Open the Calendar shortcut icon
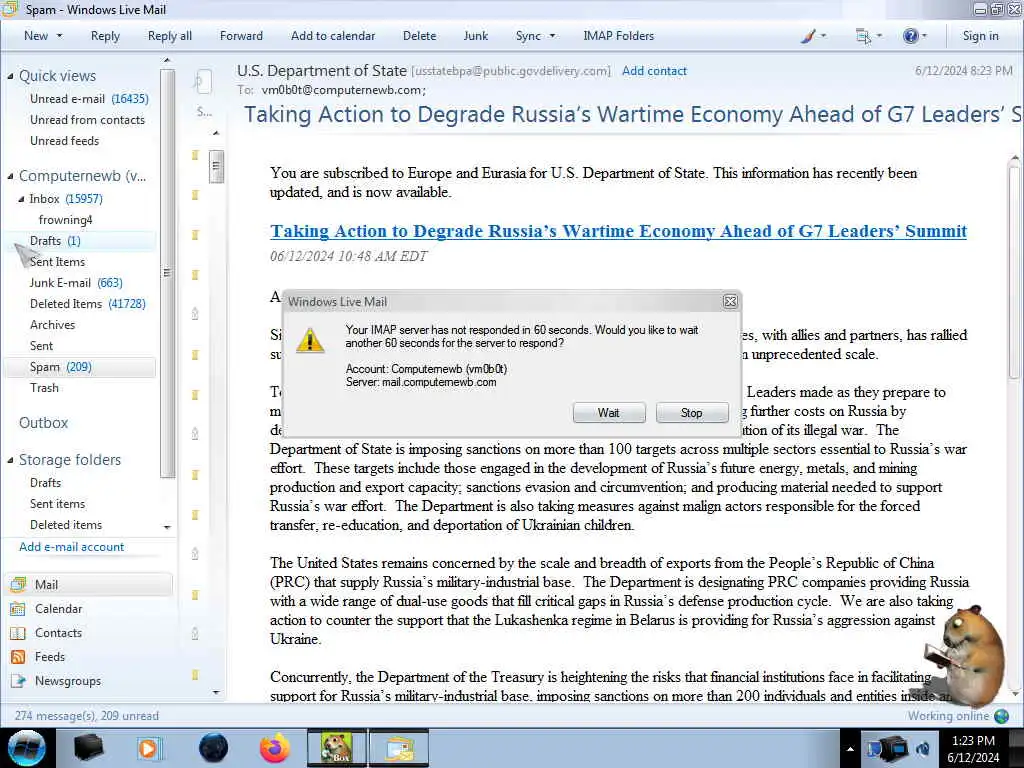This screenshot has height=768, width=1024. pyautogui.click(x=18, y=609)
